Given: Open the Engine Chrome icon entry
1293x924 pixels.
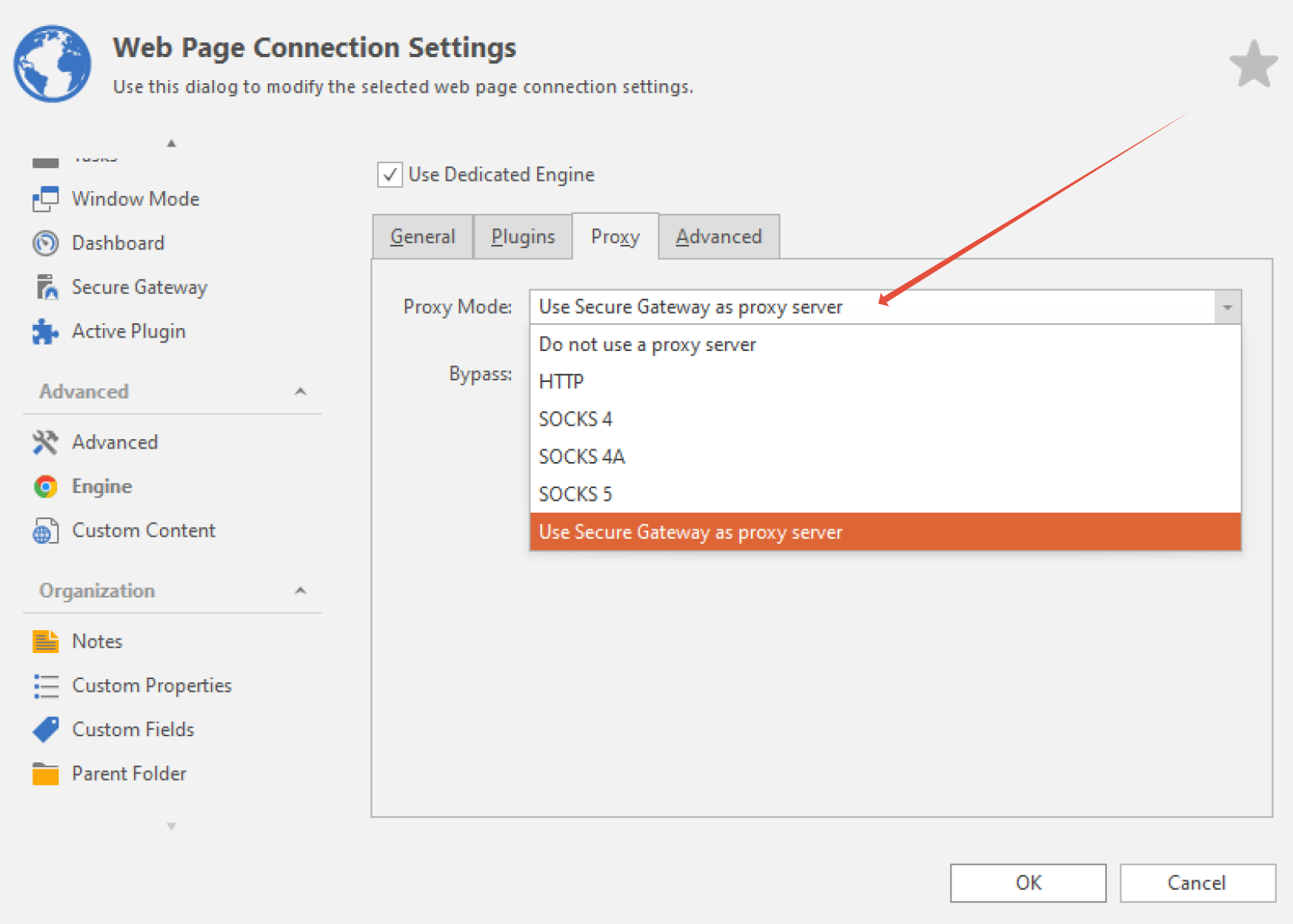Looking at the screenshot, I should 45,487.
